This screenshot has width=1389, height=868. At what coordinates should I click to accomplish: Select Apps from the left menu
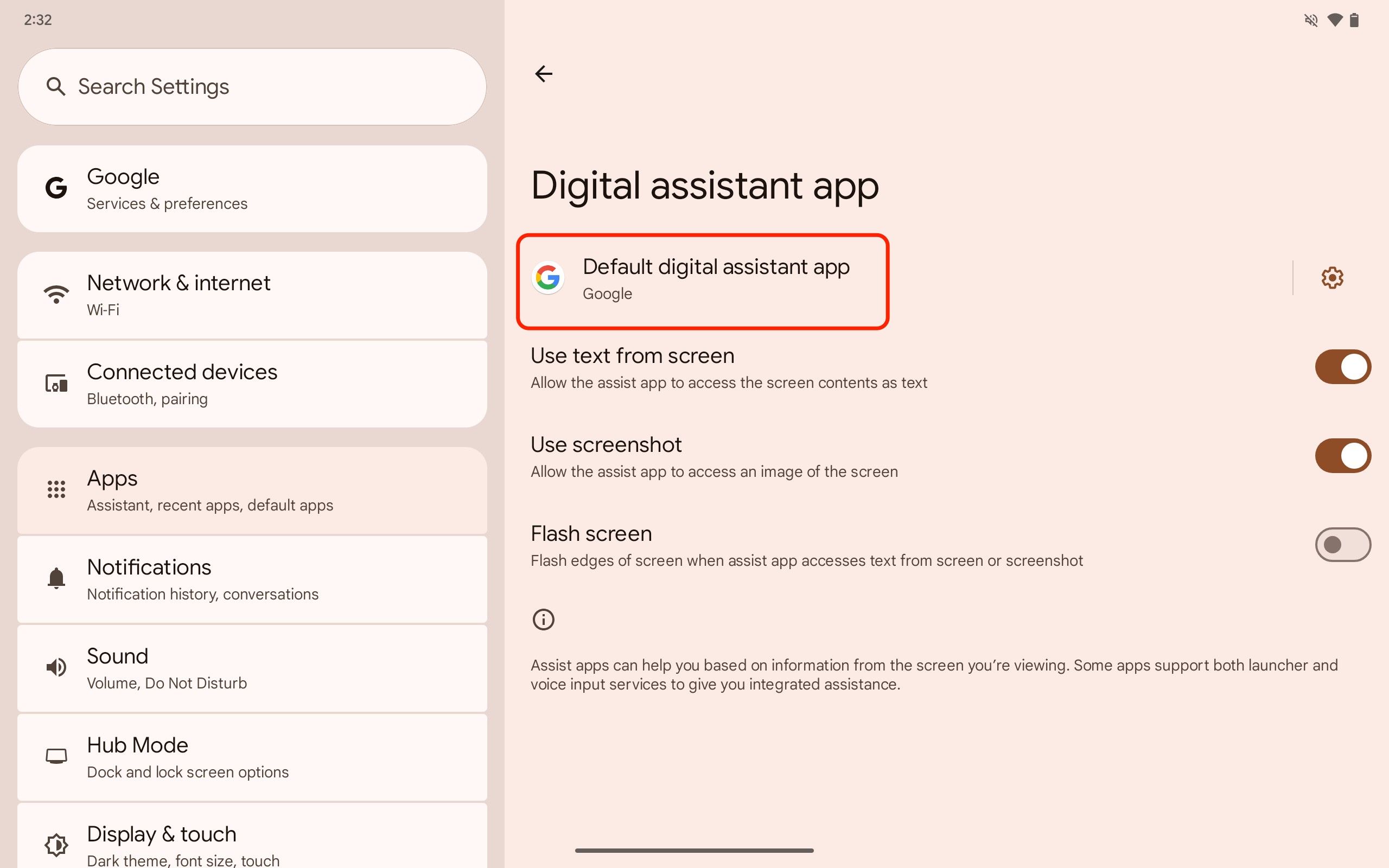(x=252, y=489)
